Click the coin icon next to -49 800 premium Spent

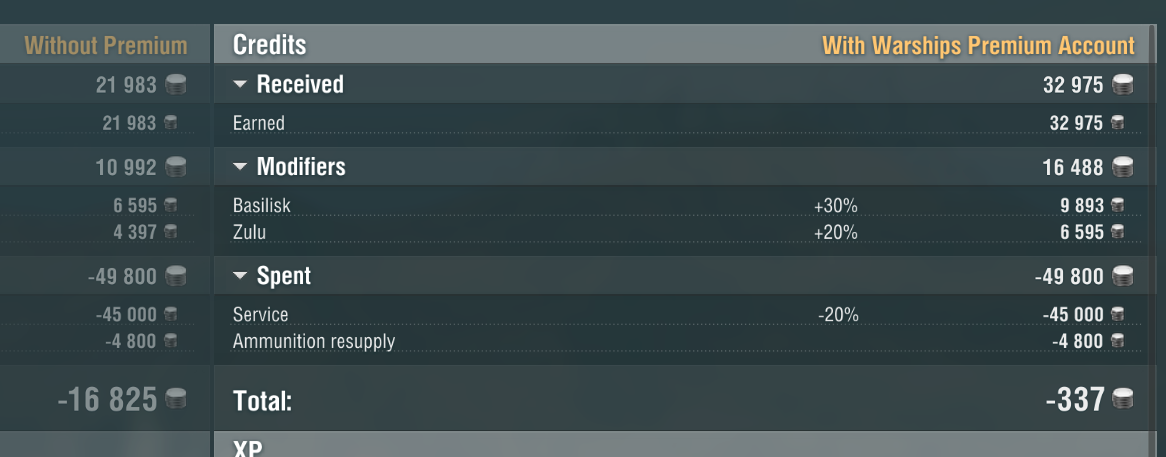(x=1122, y=277)
